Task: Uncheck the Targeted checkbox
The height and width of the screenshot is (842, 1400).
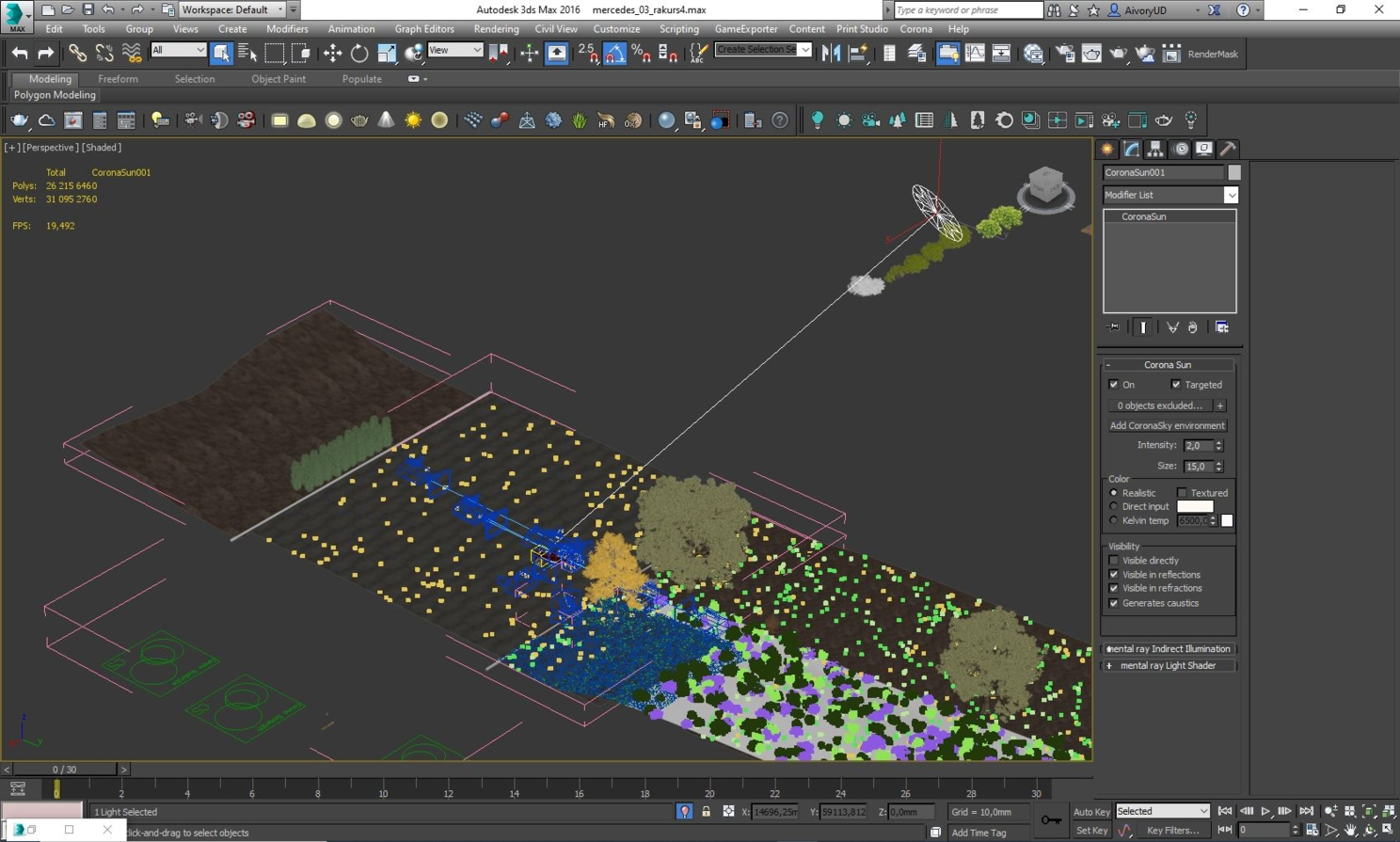Action: (1176, 385)
